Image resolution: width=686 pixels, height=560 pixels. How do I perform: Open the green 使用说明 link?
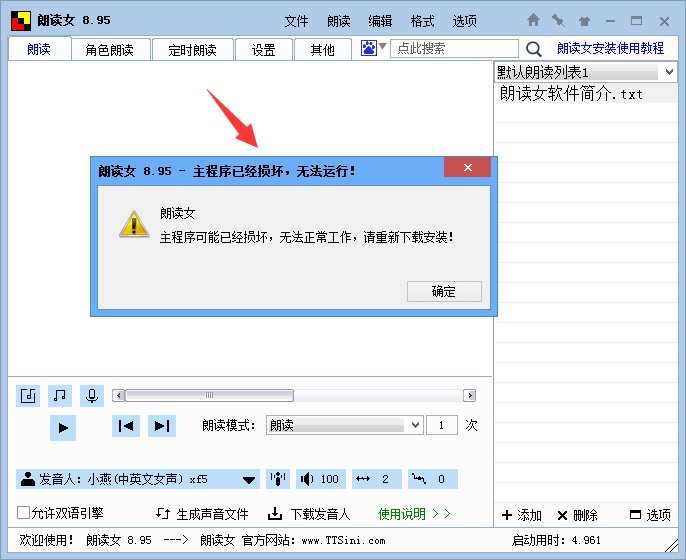(x=414, y=514)
